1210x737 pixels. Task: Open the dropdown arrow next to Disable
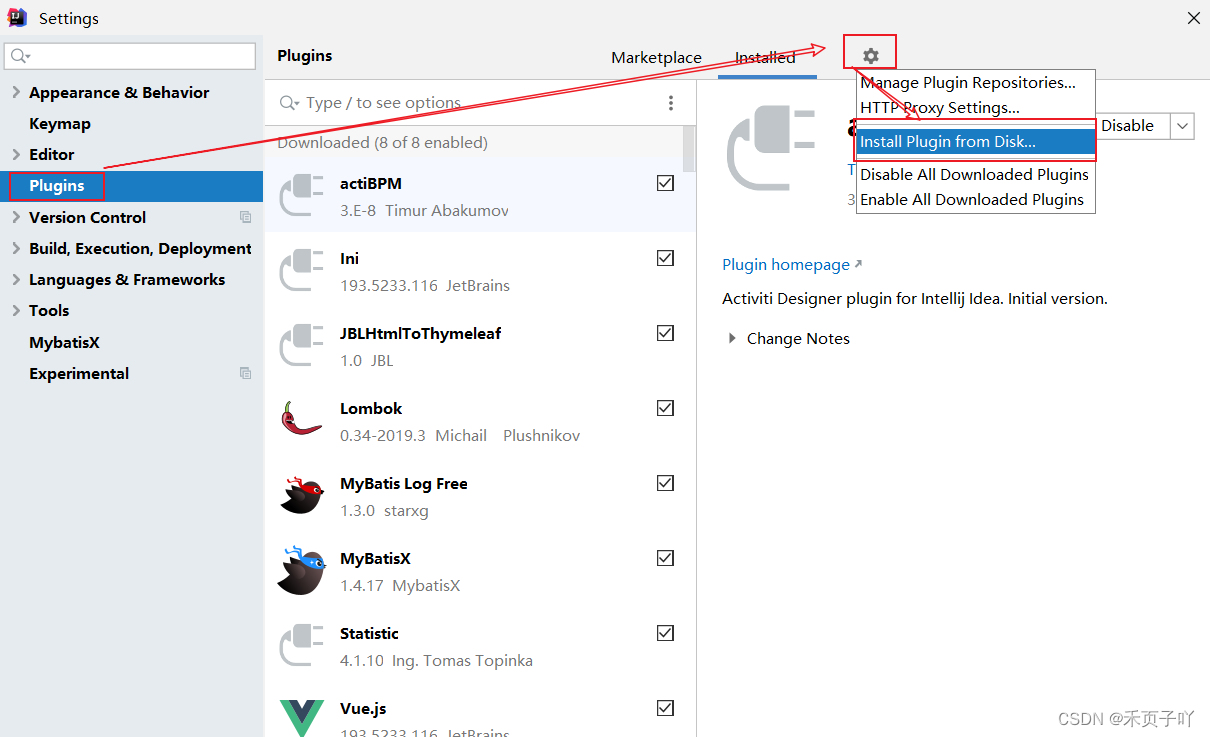tap(1182, 126)
